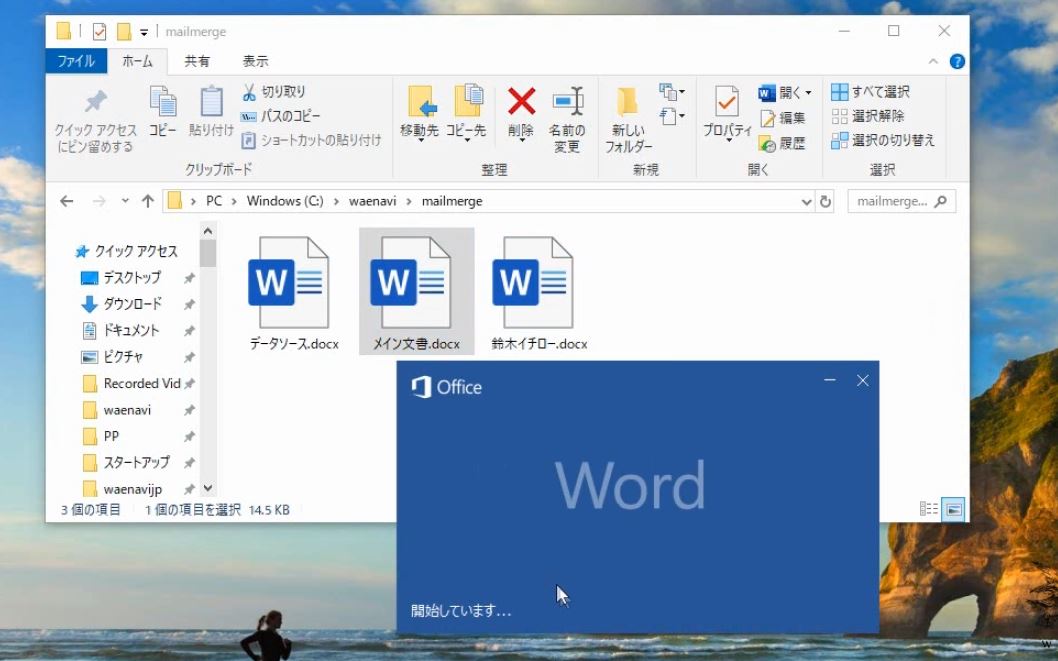This screenshot has width=1058, height=661.
Task: Click Invert selection (選択の切り替え)
Action: [x=883, y=140]
